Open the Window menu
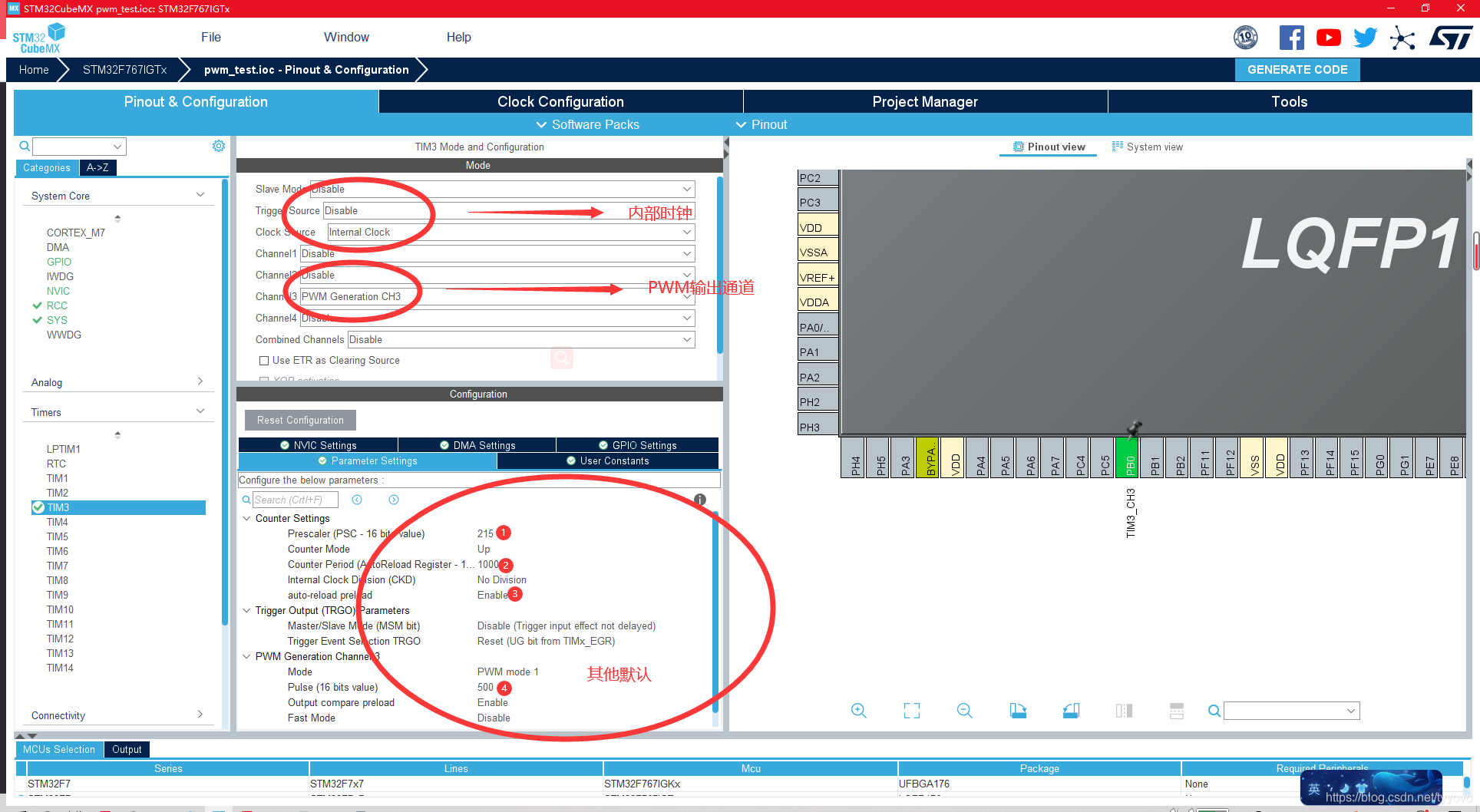 click(x=346, y=38)
